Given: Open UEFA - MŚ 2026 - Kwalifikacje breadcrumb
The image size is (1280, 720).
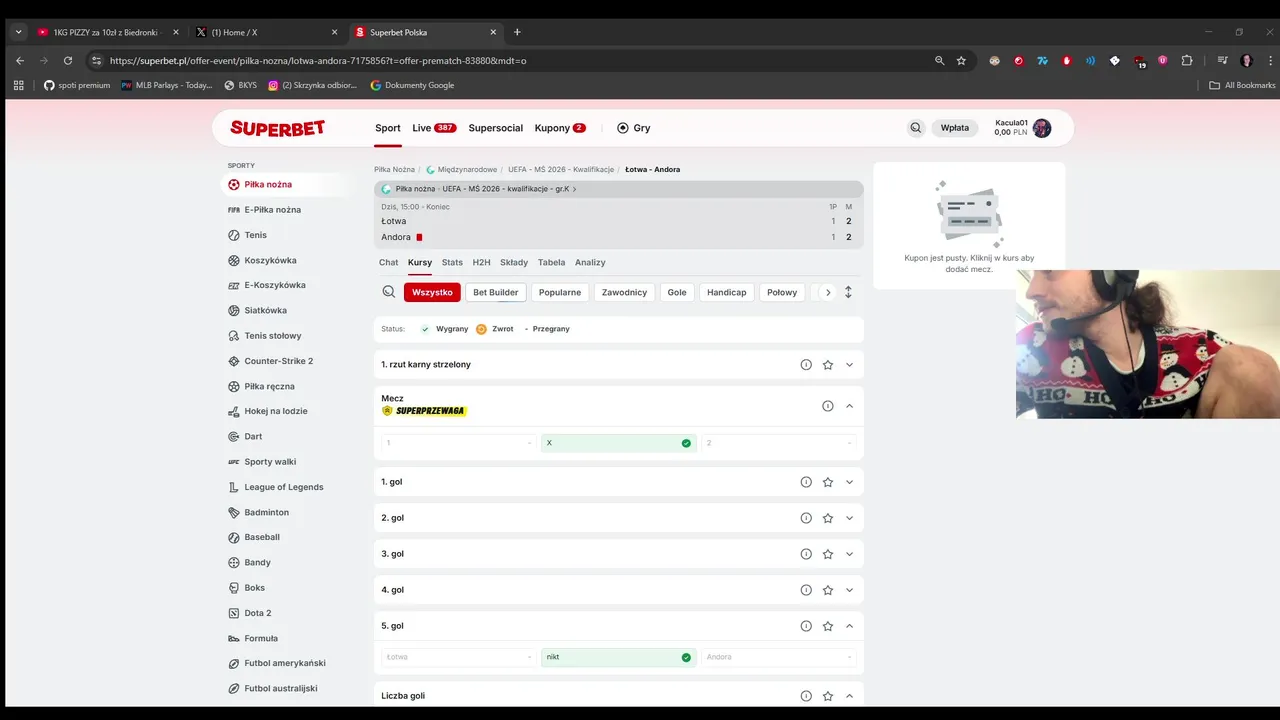Looking at the screenshot, I should click(x=561, y=170).
